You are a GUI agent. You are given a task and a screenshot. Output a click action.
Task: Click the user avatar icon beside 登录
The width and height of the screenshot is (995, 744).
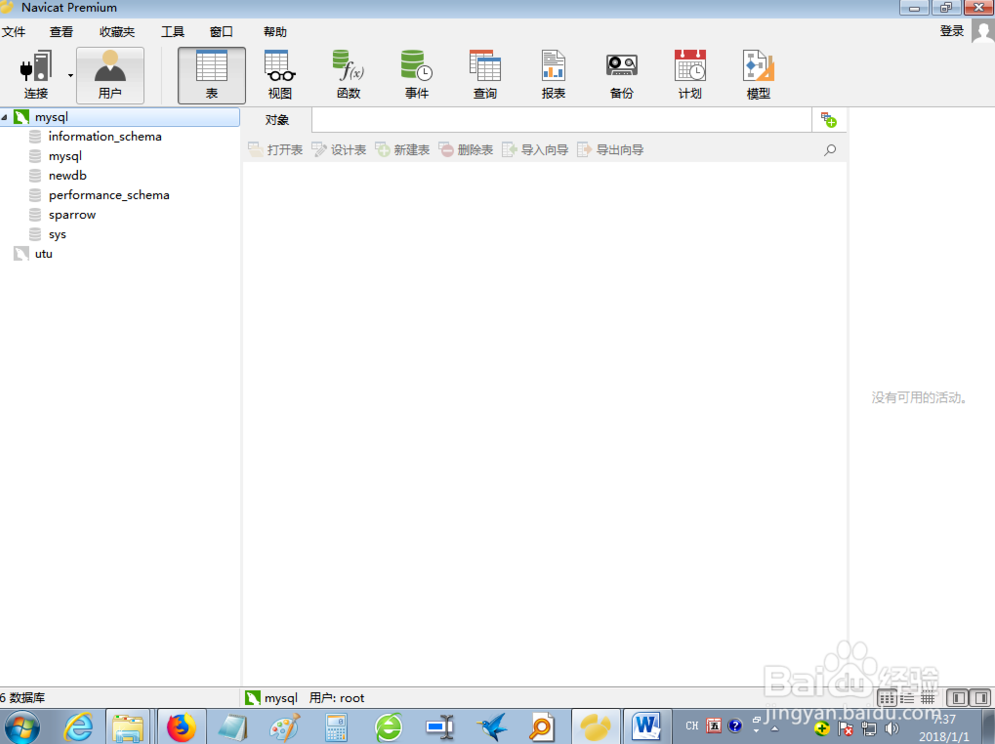coord(982,30)
